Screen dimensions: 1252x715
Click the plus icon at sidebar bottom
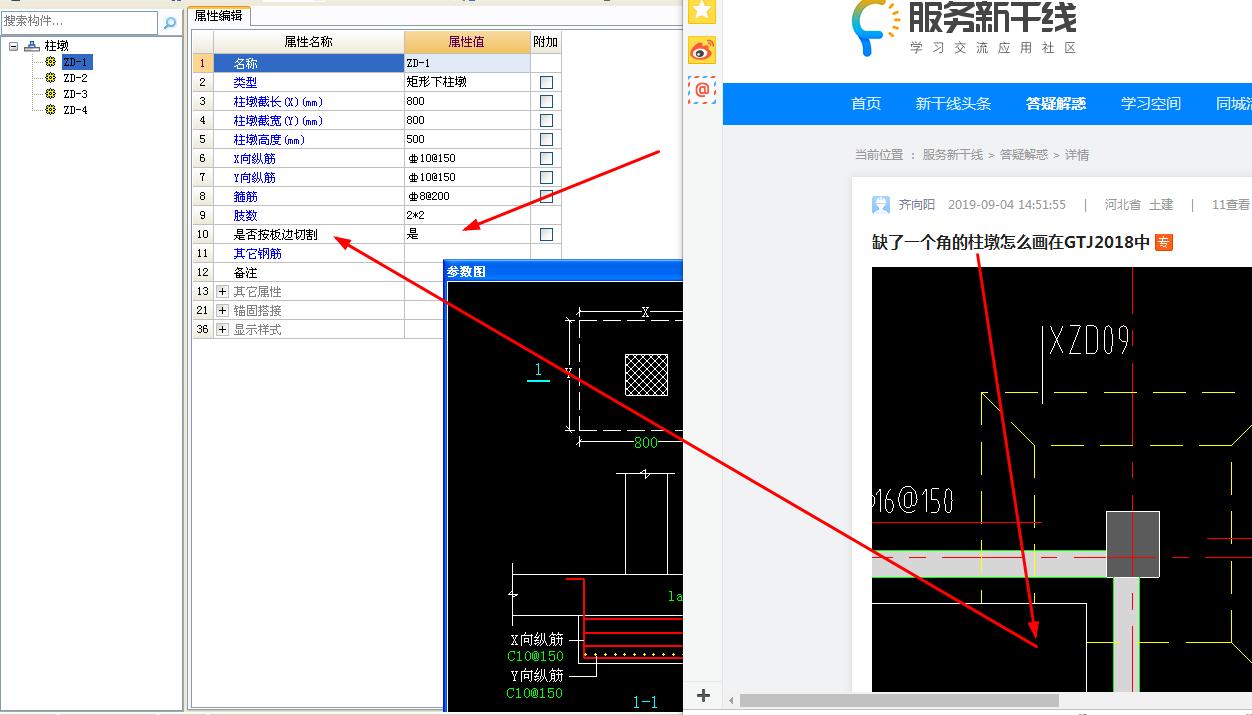pyautogui.click(x=703, y=696)
